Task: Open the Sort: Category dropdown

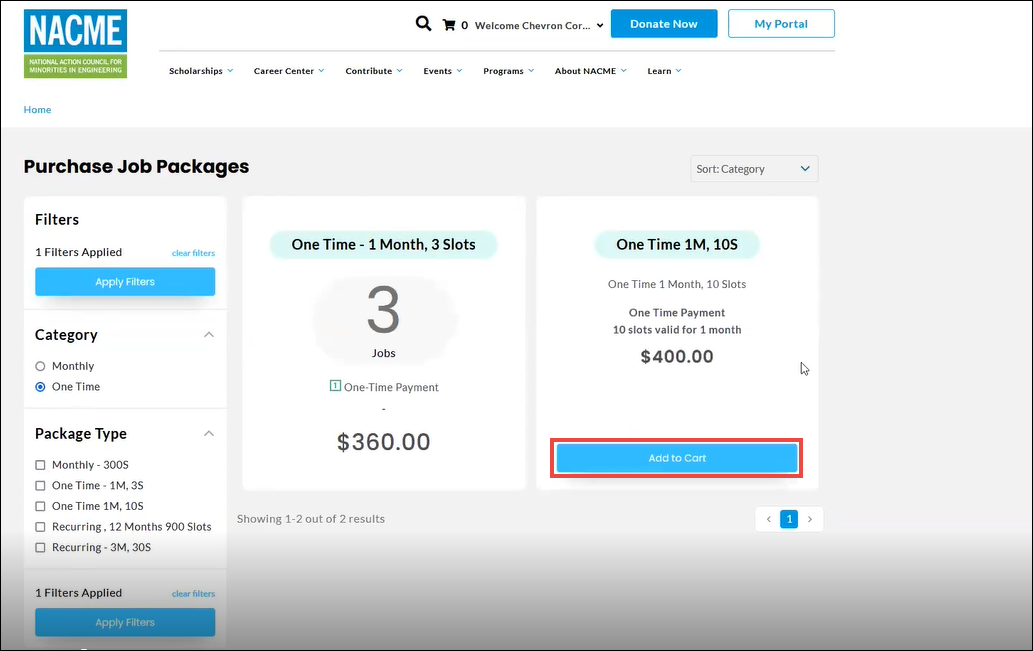Action: tap(754, 169)
